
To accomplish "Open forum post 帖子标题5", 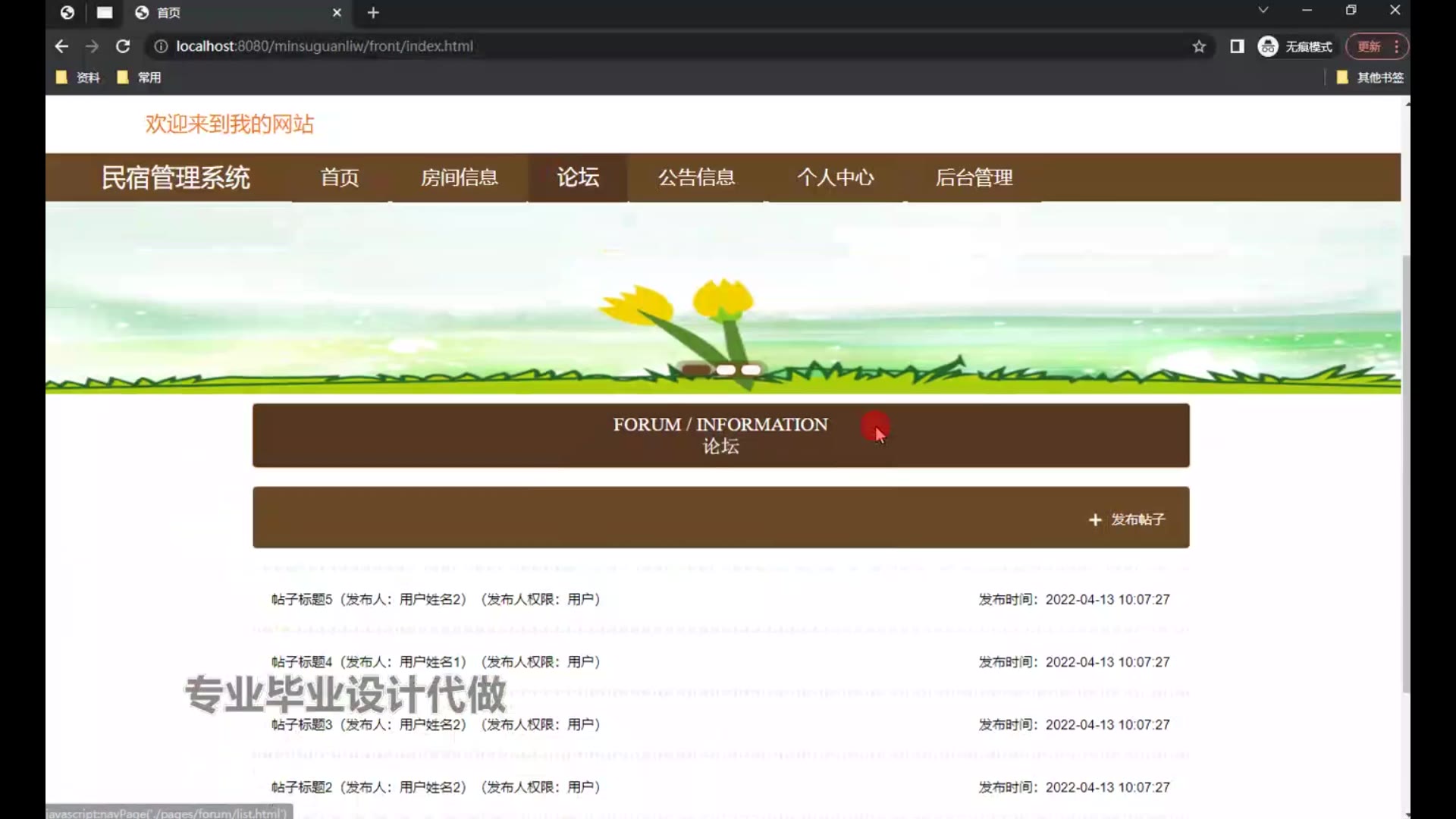I will coord(302,599).
